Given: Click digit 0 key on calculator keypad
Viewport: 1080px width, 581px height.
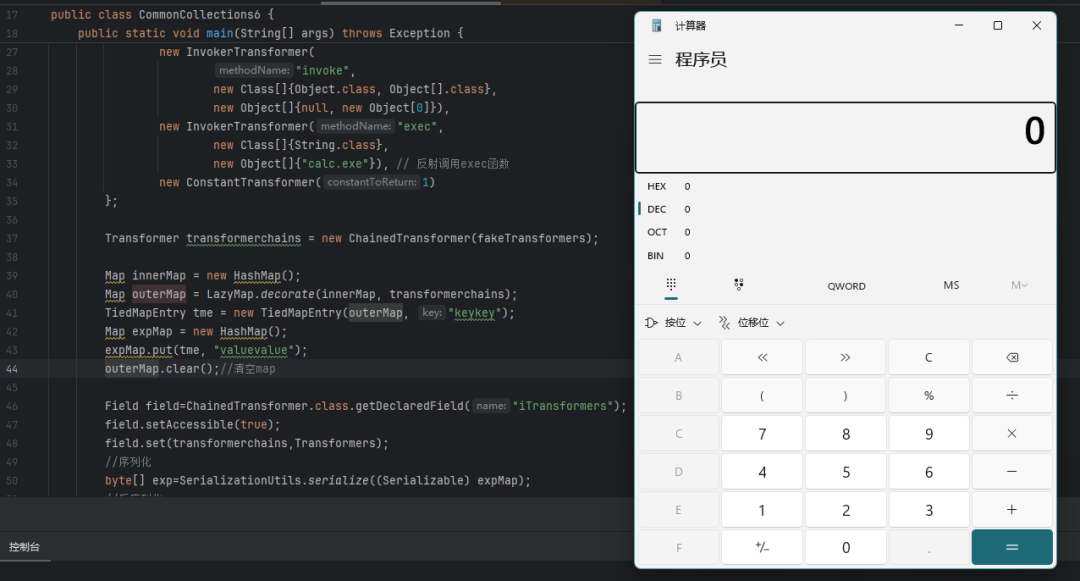Looking at the screenshot, I should pyautogui.click(x=845, y=547).
